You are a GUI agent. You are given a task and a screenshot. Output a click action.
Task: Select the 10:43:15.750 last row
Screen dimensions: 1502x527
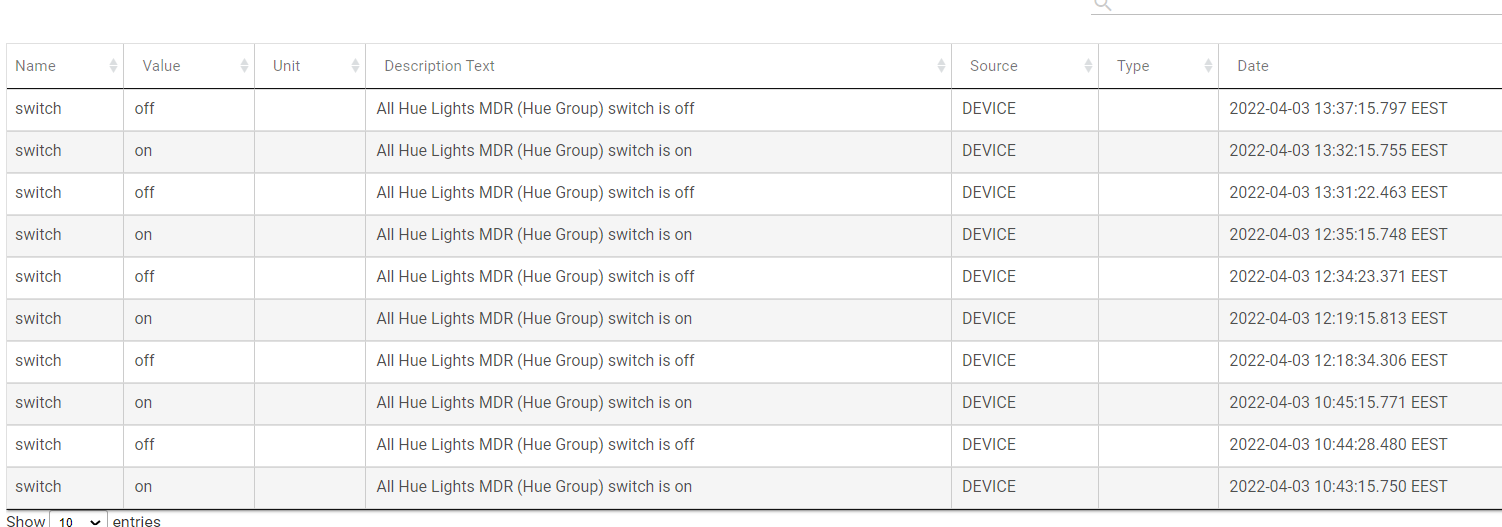pyautogui.click(x=754, y=487)
